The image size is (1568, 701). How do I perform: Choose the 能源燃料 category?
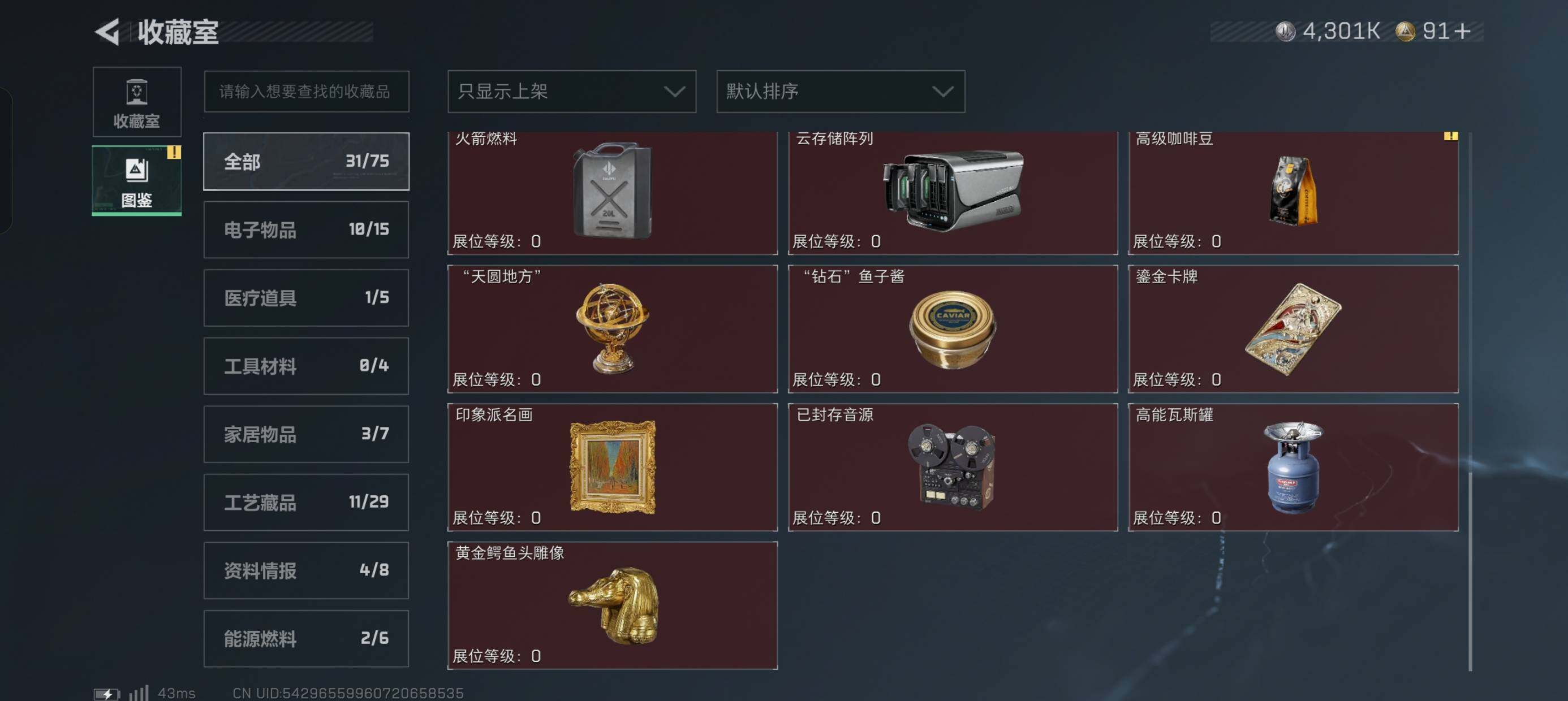click(x=306, y=638)
